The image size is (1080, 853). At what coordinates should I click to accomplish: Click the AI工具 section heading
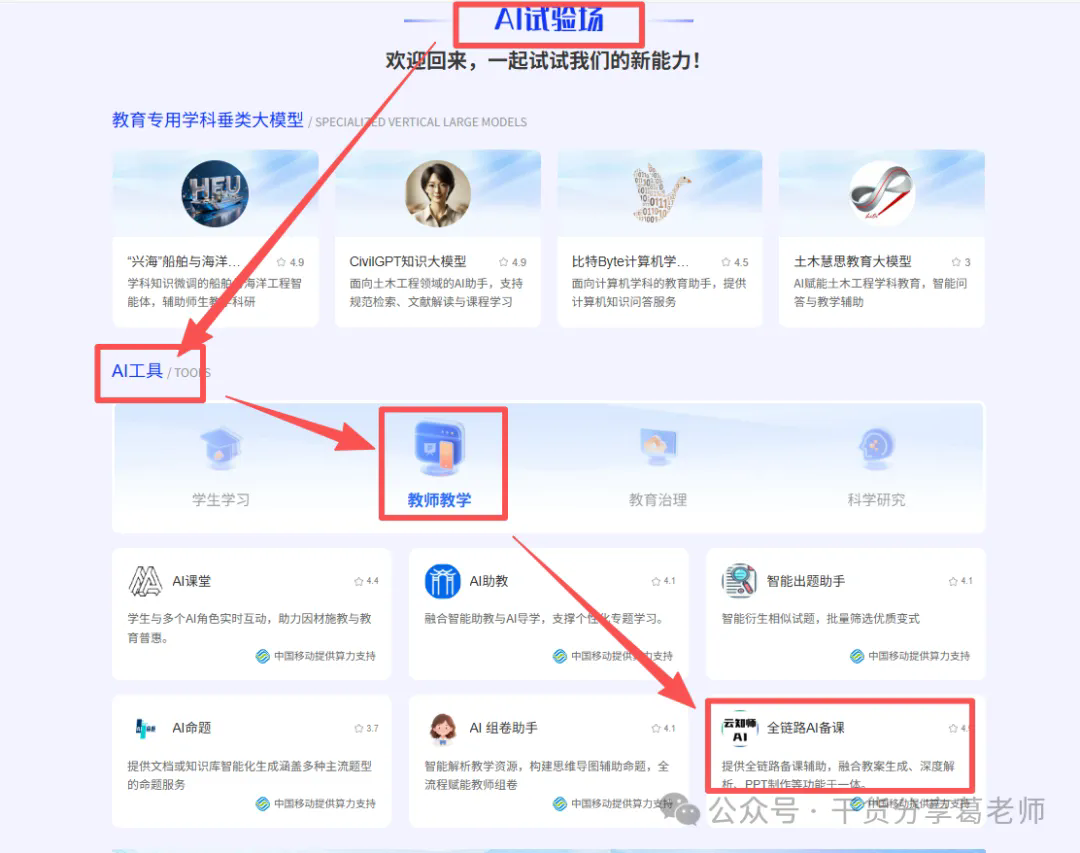(137, 371)
